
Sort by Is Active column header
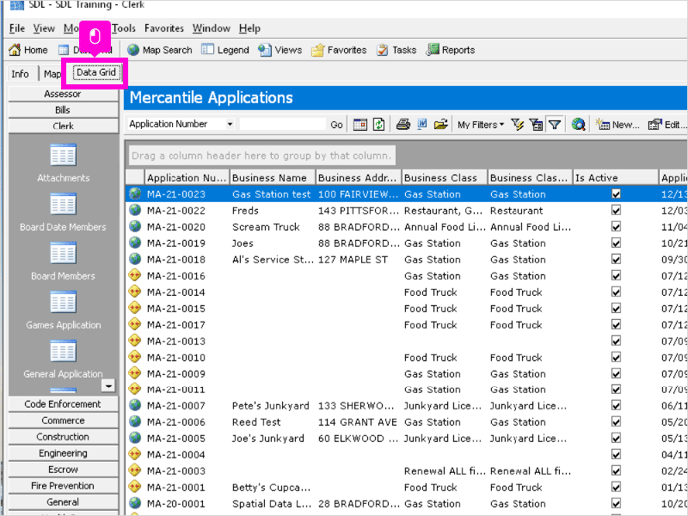[616, 178]
